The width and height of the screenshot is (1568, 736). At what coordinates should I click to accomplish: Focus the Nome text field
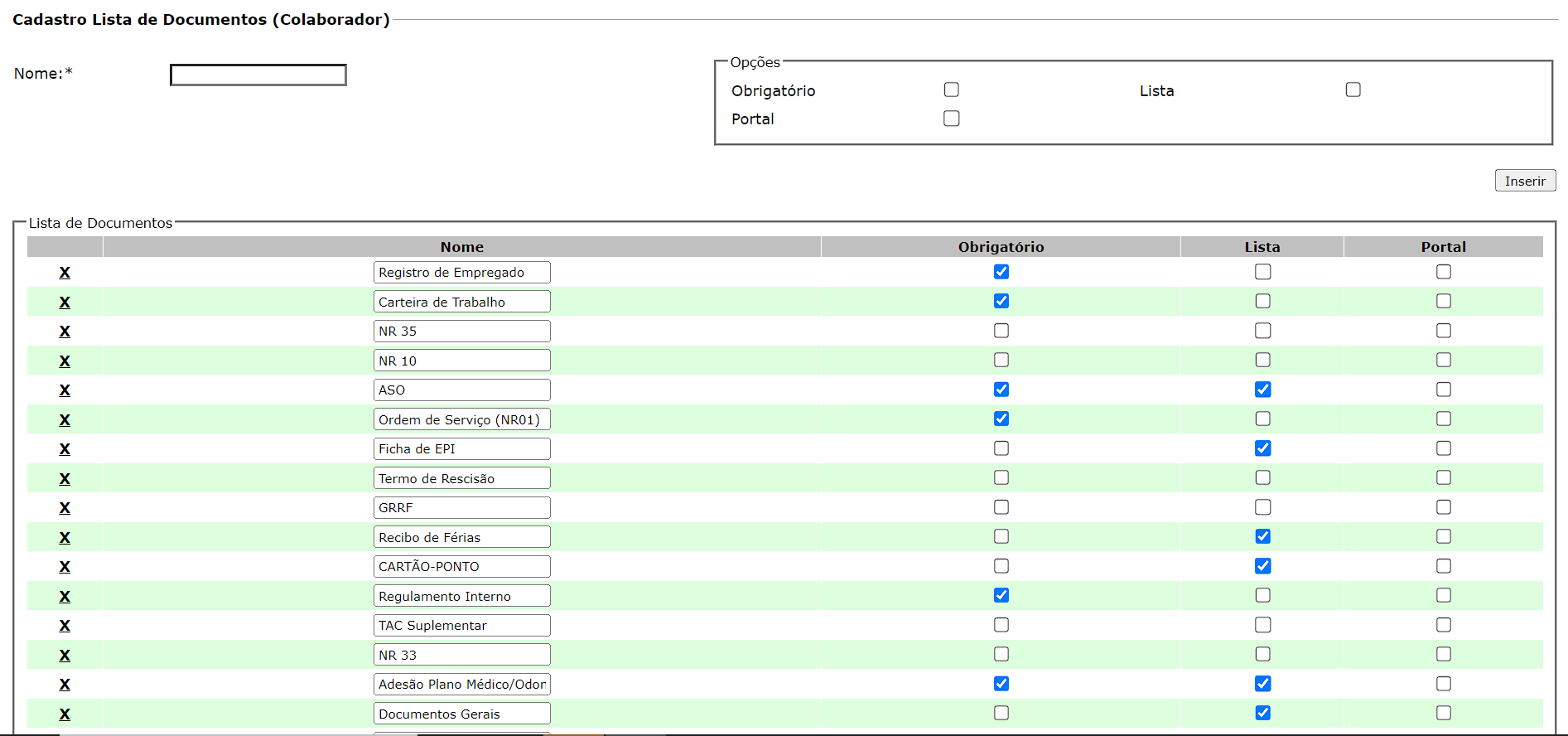258,75
